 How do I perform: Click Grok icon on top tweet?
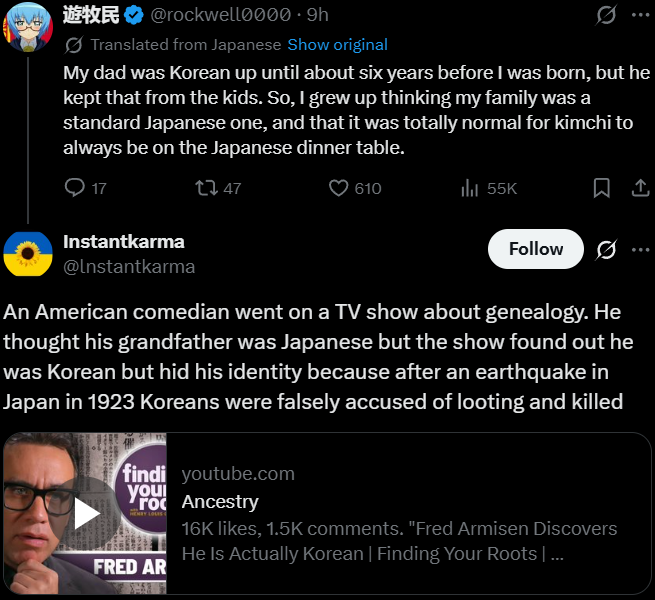coord(606,15)
